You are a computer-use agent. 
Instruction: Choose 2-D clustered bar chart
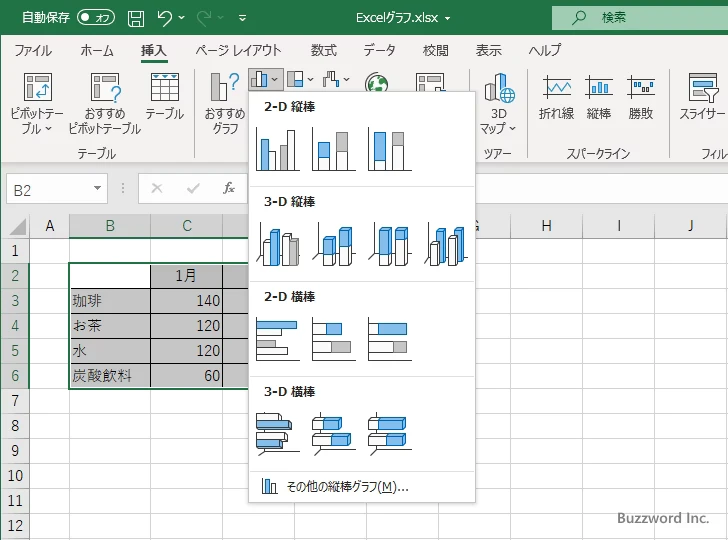(x=278, y=339)
